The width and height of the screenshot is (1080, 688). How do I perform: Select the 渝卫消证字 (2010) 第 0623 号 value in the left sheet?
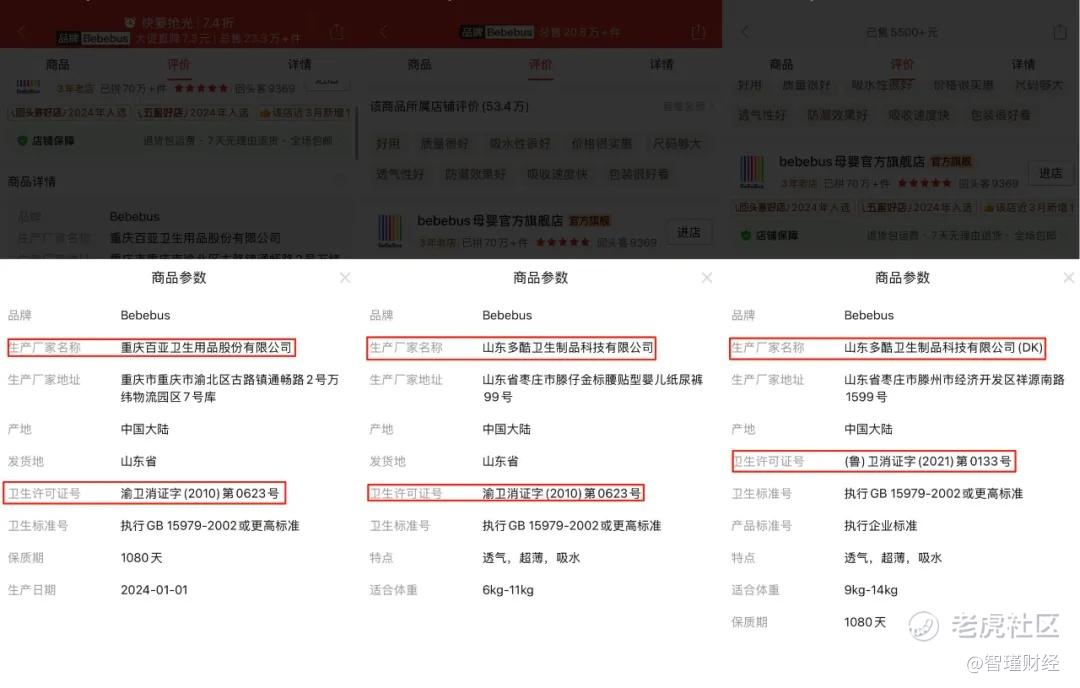(x=200, y=494)
